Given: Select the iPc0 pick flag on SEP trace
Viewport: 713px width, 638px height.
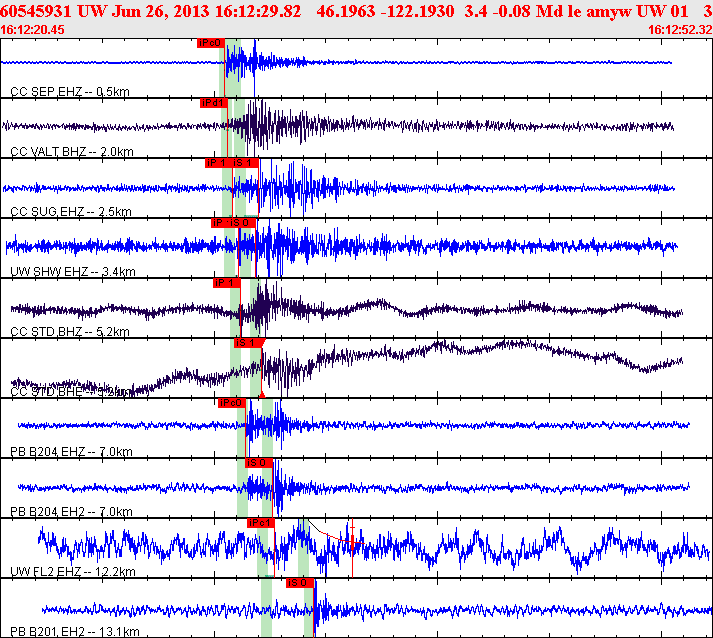Looking at the screenshot, I should pos(211,43).
